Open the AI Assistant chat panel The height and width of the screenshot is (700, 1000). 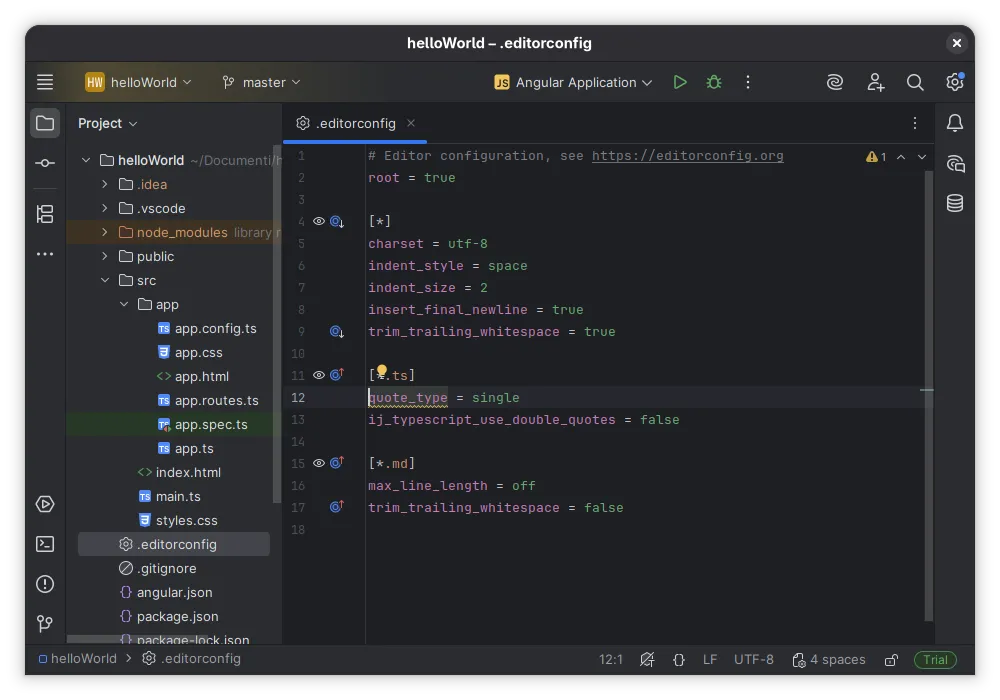coord(955,163)
